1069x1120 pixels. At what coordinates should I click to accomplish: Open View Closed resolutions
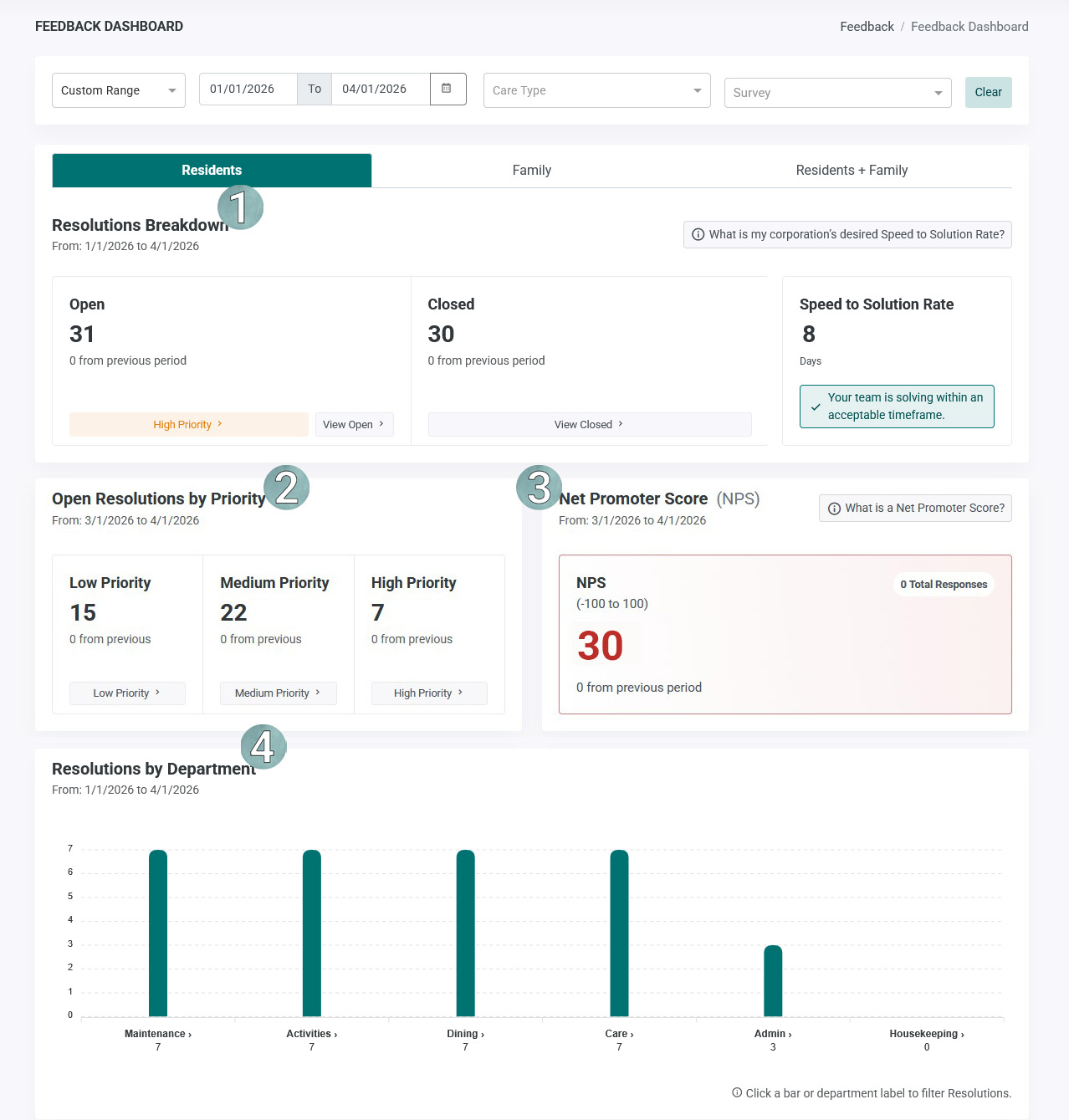[x=590, y=424]
